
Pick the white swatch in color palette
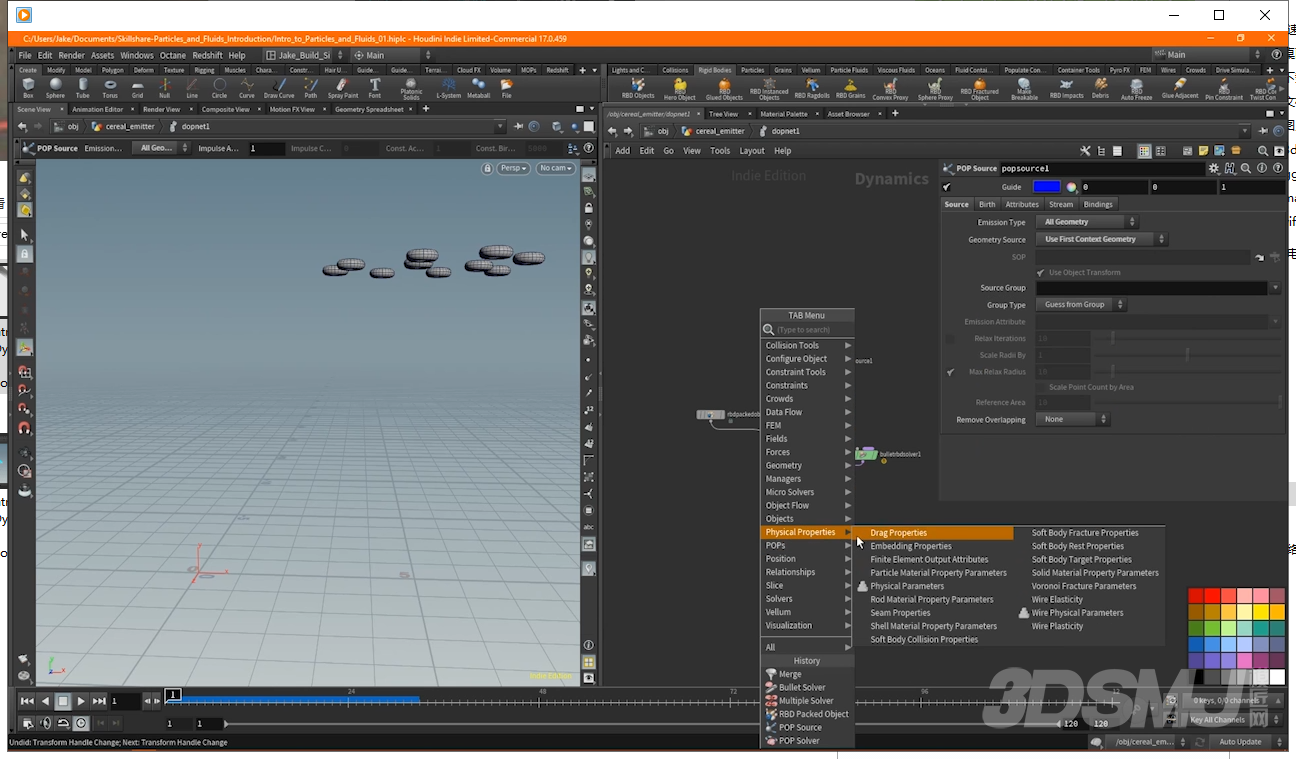point(1277,677)
